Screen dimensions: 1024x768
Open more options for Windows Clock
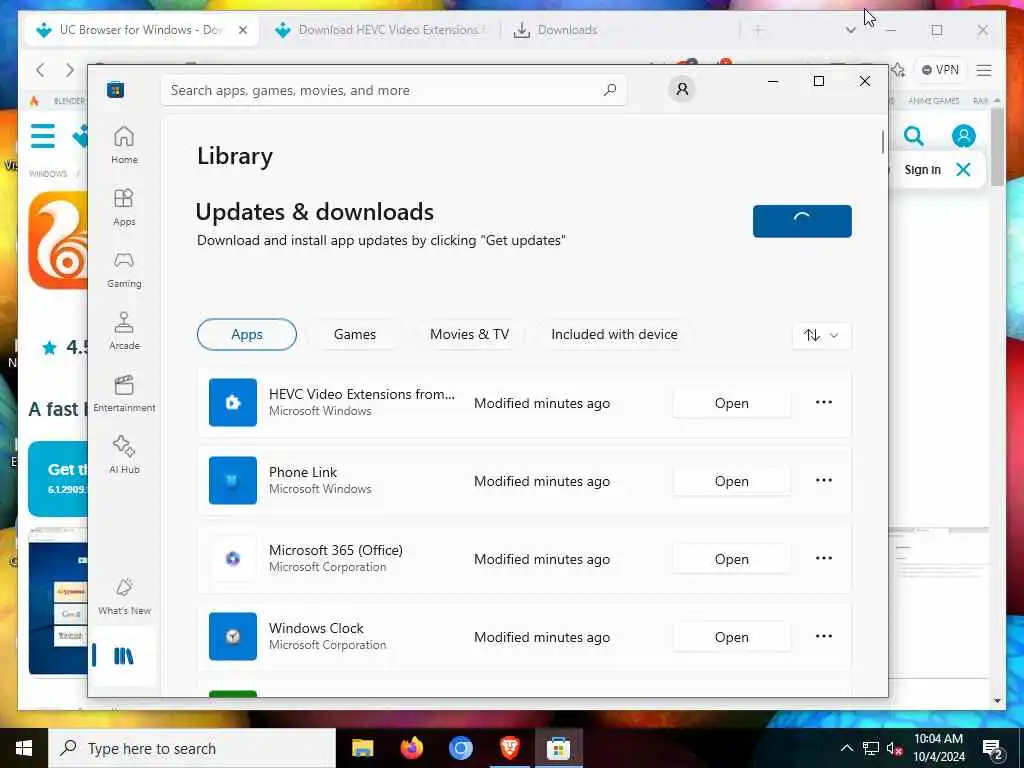824,636
